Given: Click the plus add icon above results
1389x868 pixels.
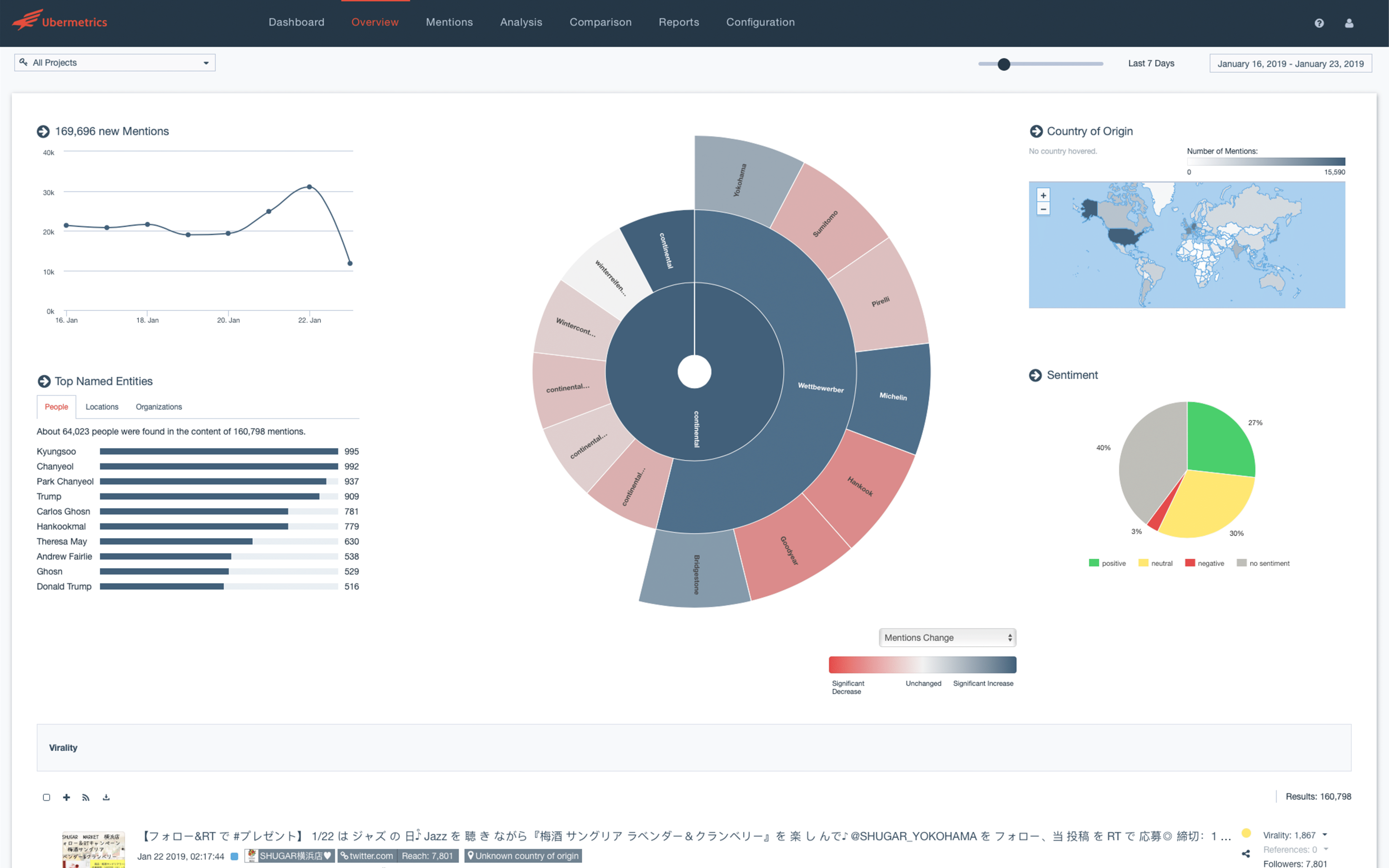Looking at the screenshot, I should (67, 797).
